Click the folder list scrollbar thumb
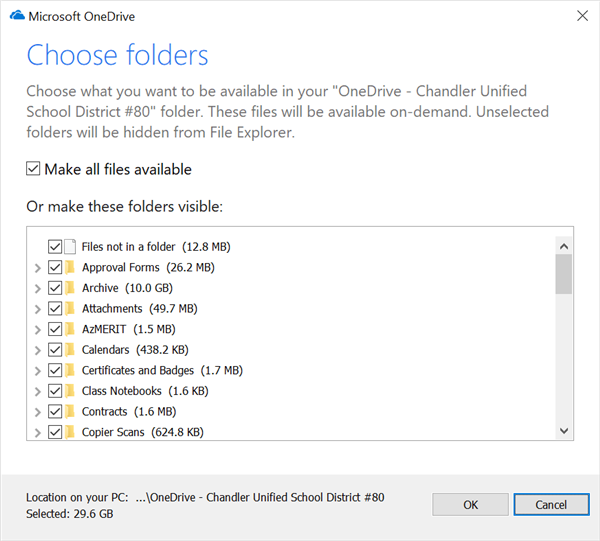Viewport: 600px width, 541px height. click(x=564, y=274)
